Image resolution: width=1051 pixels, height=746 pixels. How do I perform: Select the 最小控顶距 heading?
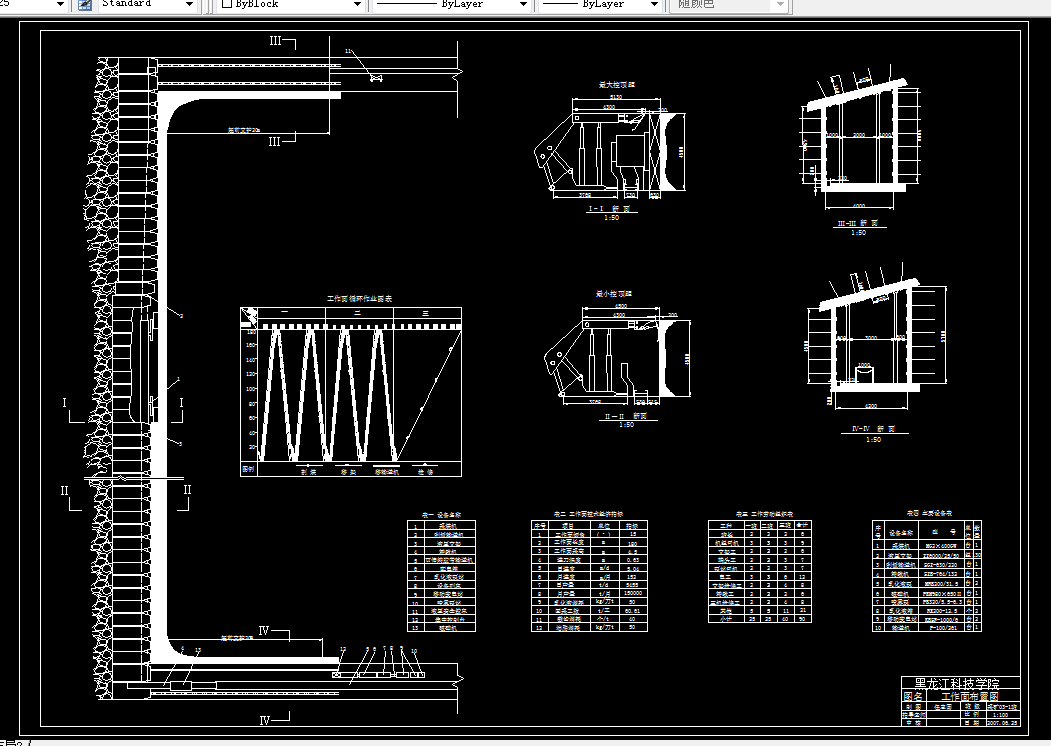point(614,294)
